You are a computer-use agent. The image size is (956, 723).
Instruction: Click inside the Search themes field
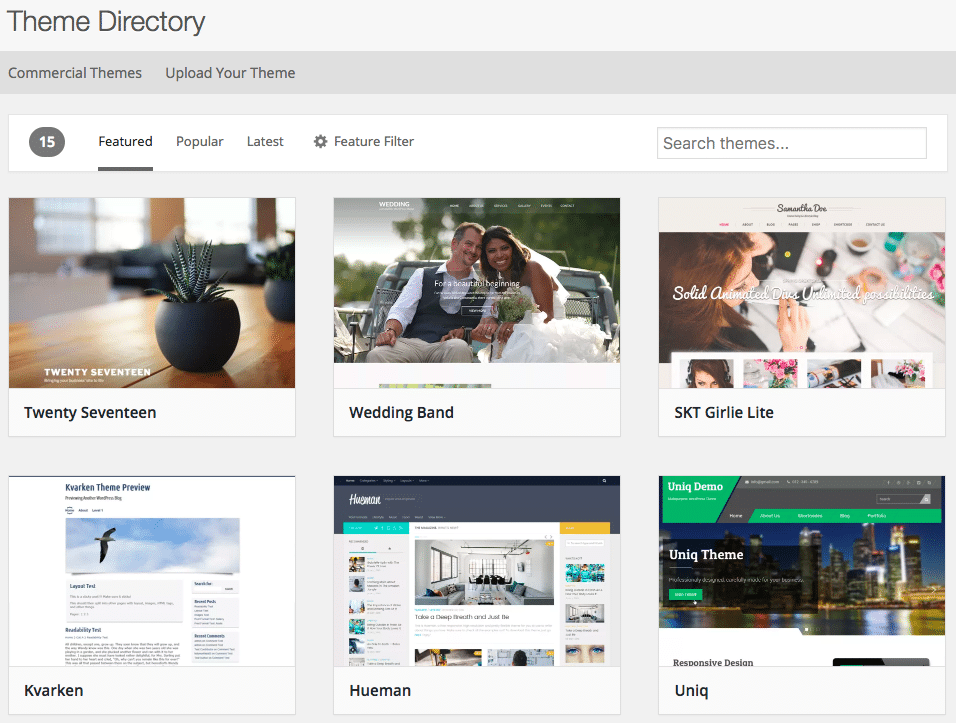click(791, 143)
